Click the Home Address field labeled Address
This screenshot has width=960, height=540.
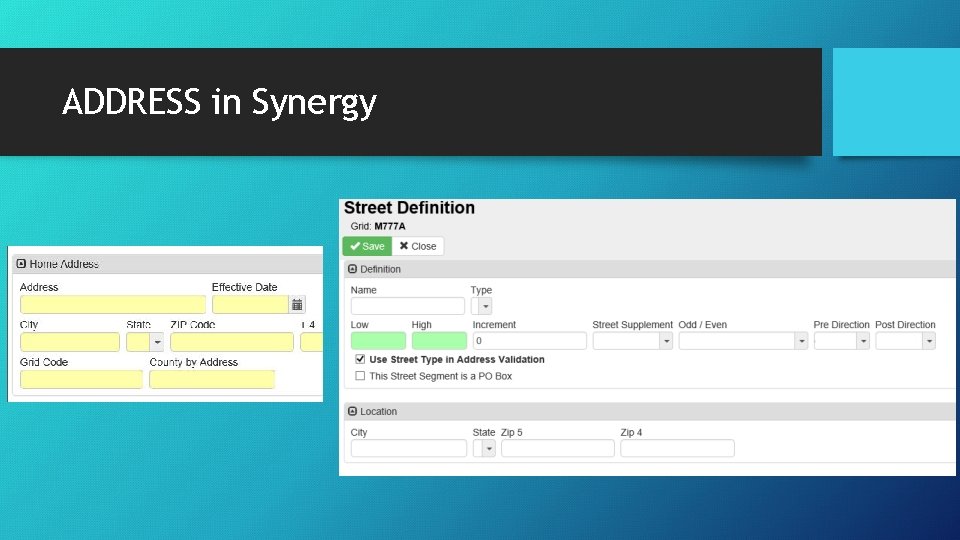pyautogui.click(x=113, y=304)
